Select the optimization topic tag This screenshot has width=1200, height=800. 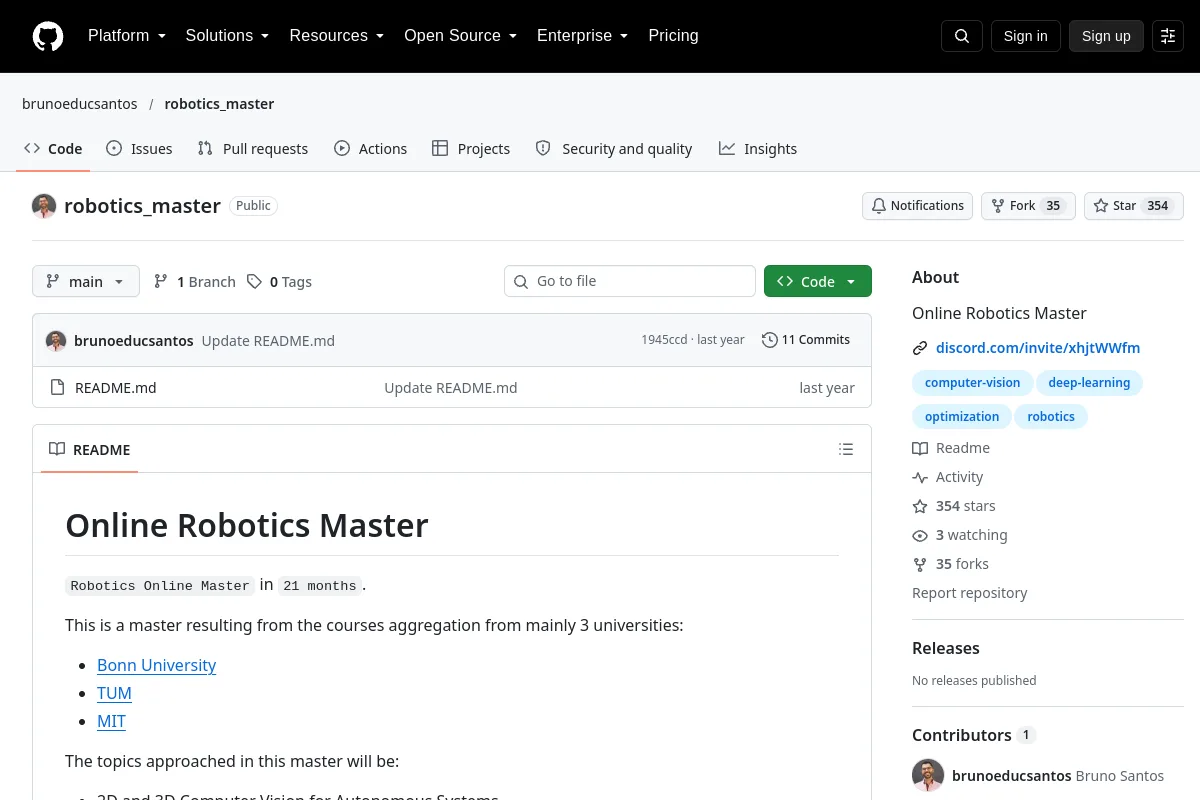[x=962, y=417]
